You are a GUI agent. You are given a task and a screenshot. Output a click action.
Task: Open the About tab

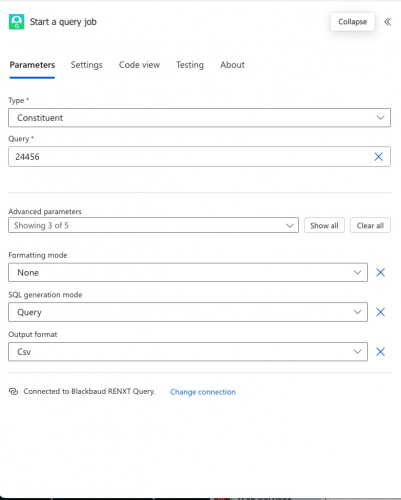(x=232, y=65)
